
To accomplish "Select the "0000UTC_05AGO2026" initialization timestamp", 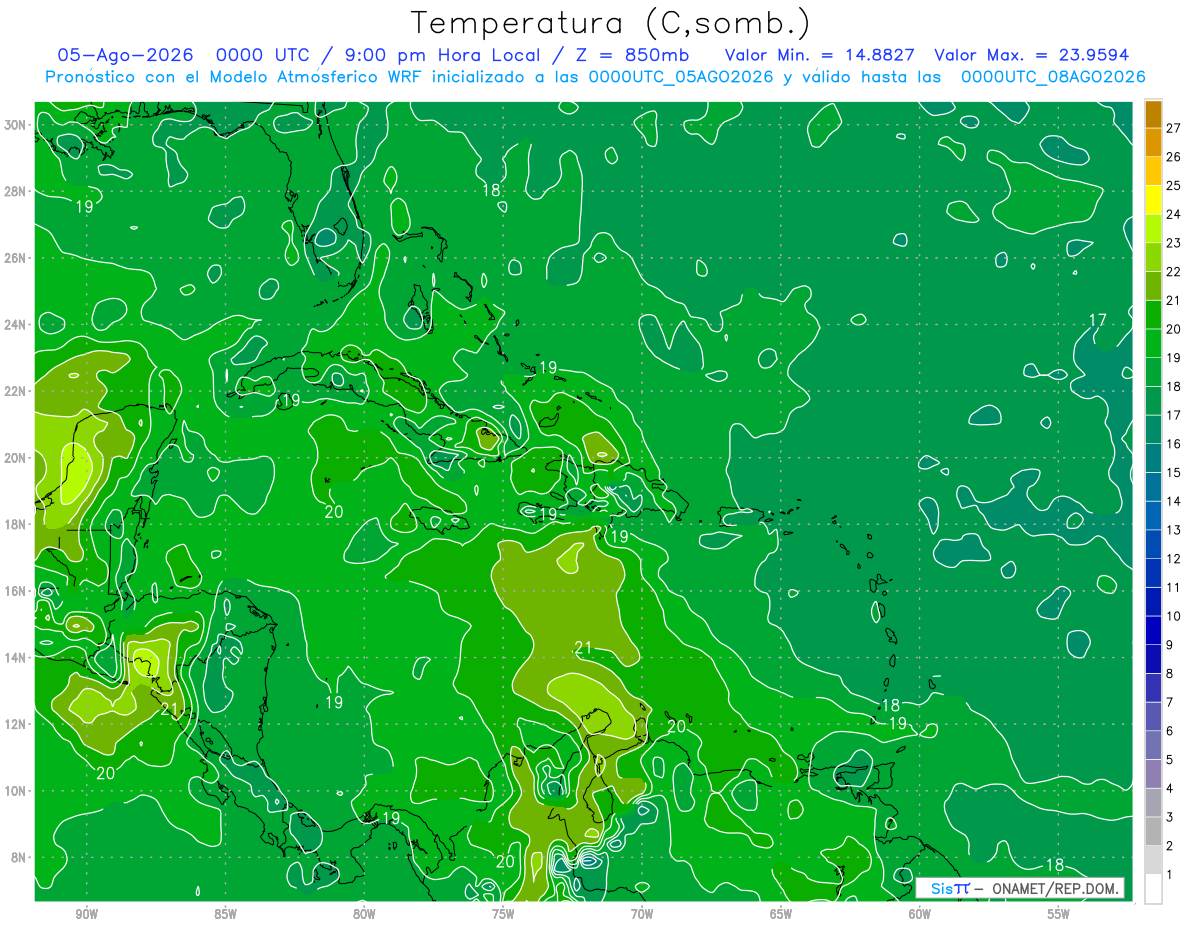I will [x=680, y=77].
